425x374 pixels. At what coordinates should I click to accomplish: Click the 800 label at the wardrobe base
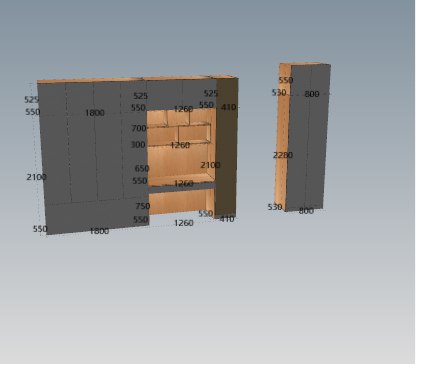[306, 211]
